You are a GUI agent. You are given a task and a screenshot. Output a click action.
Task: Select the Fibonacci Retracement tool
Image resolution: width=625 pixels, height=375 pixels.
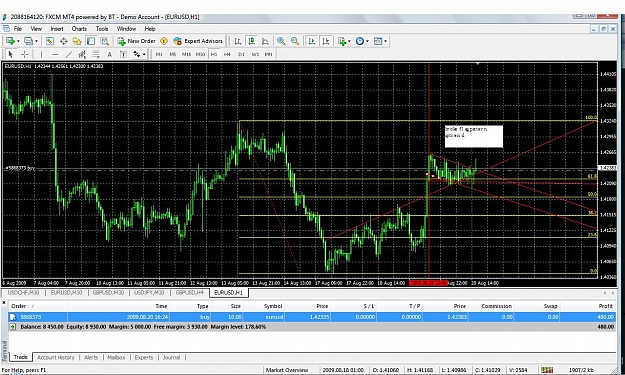tap(96, 54)
